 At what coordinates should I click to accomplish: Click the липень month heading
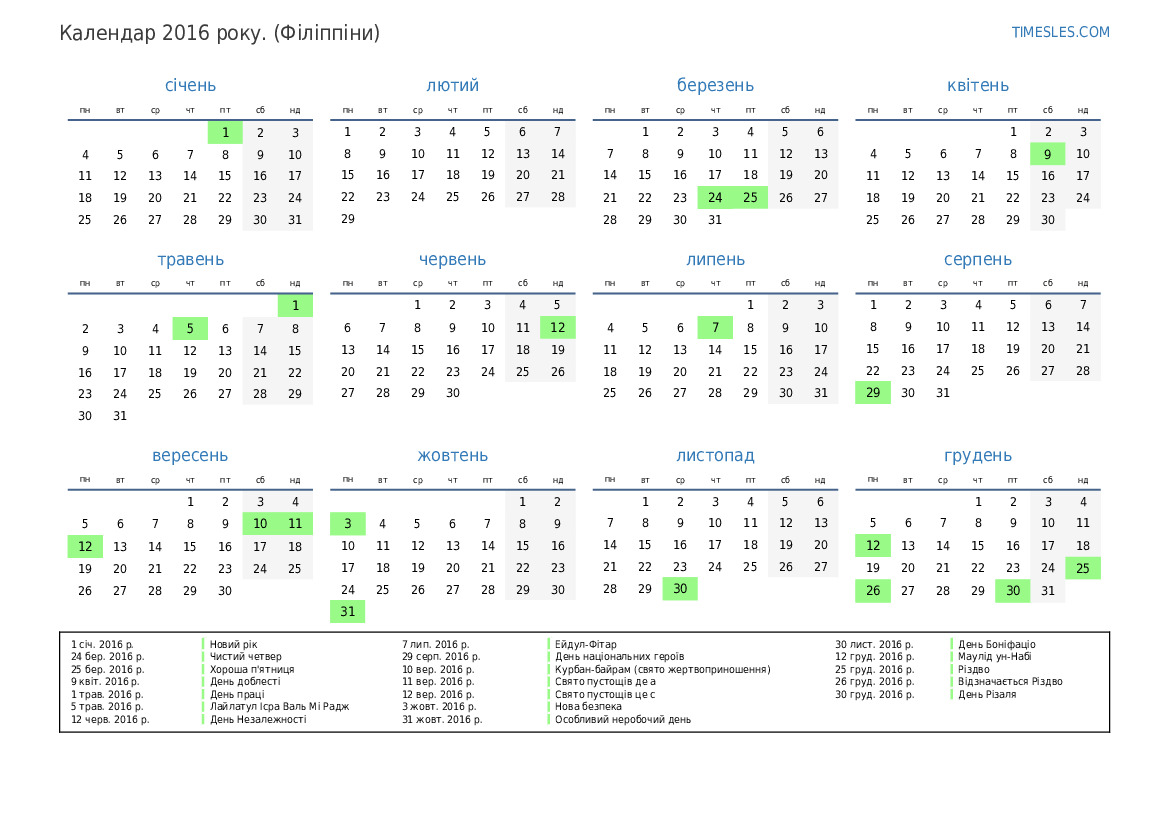coord(715,260)
